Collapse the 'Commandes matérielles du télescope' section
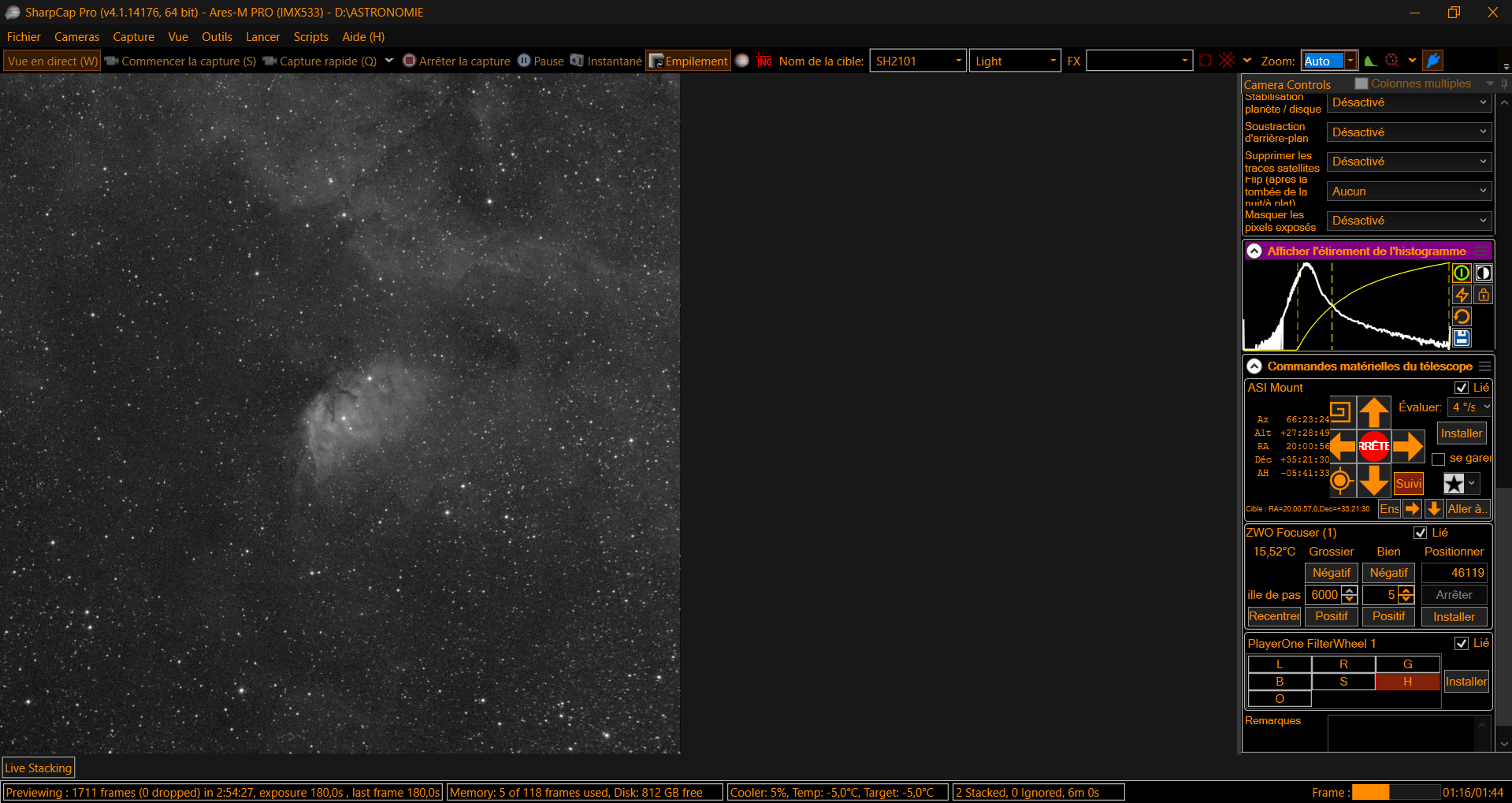The height and width of the screenshot is (803, 1512). (x=1254, y=366)
